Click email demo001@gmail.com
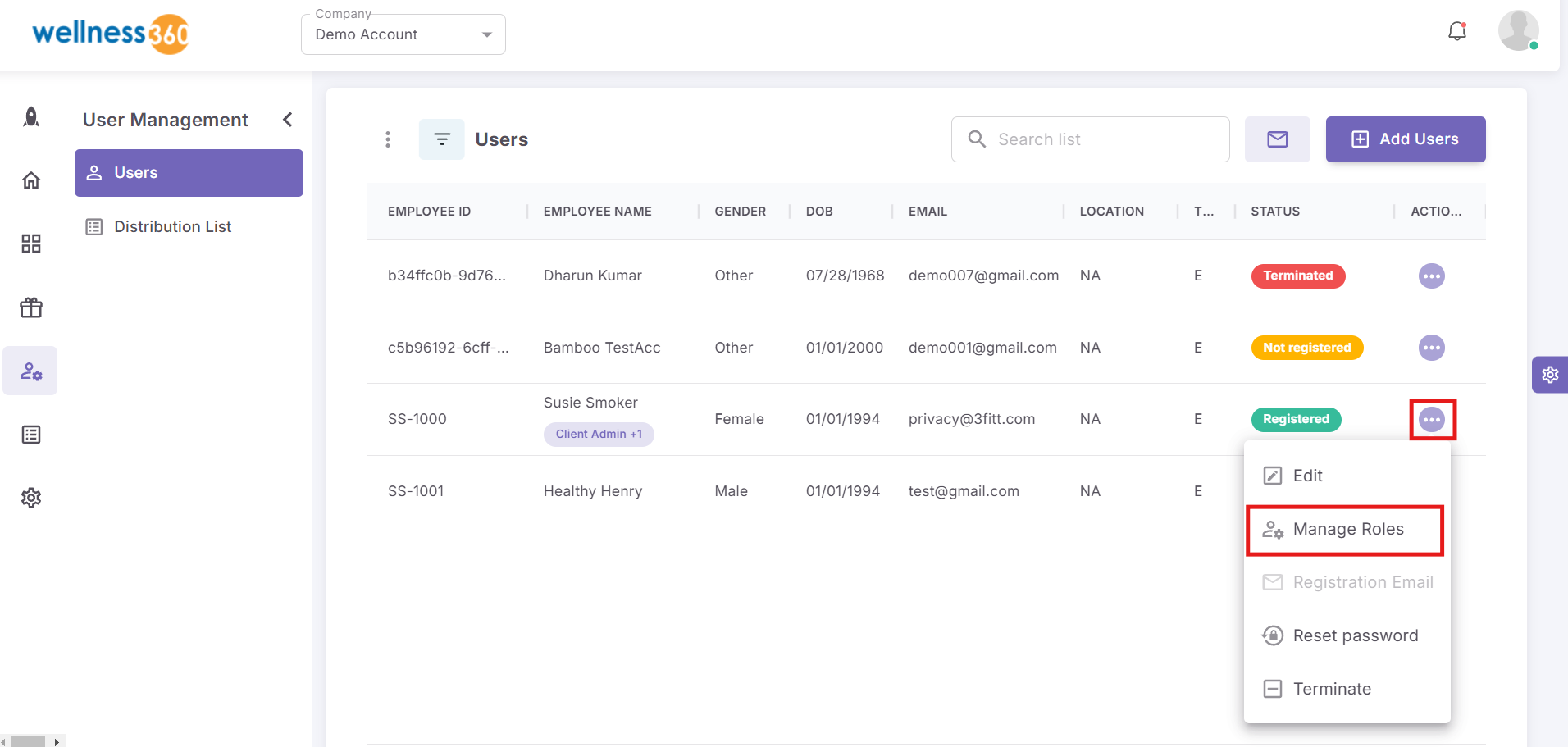The image size is (1568, 747). click(982, 348)
